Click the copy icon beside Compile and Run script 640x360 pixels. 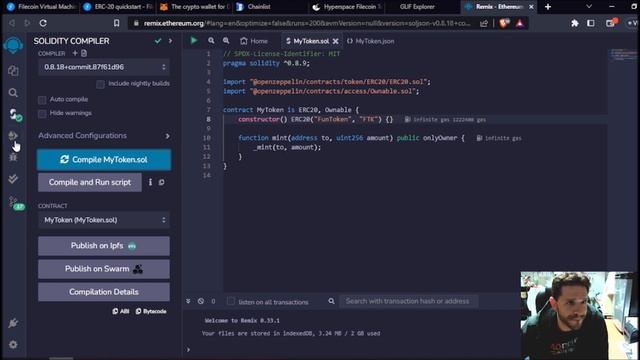[x=162, y=182]
